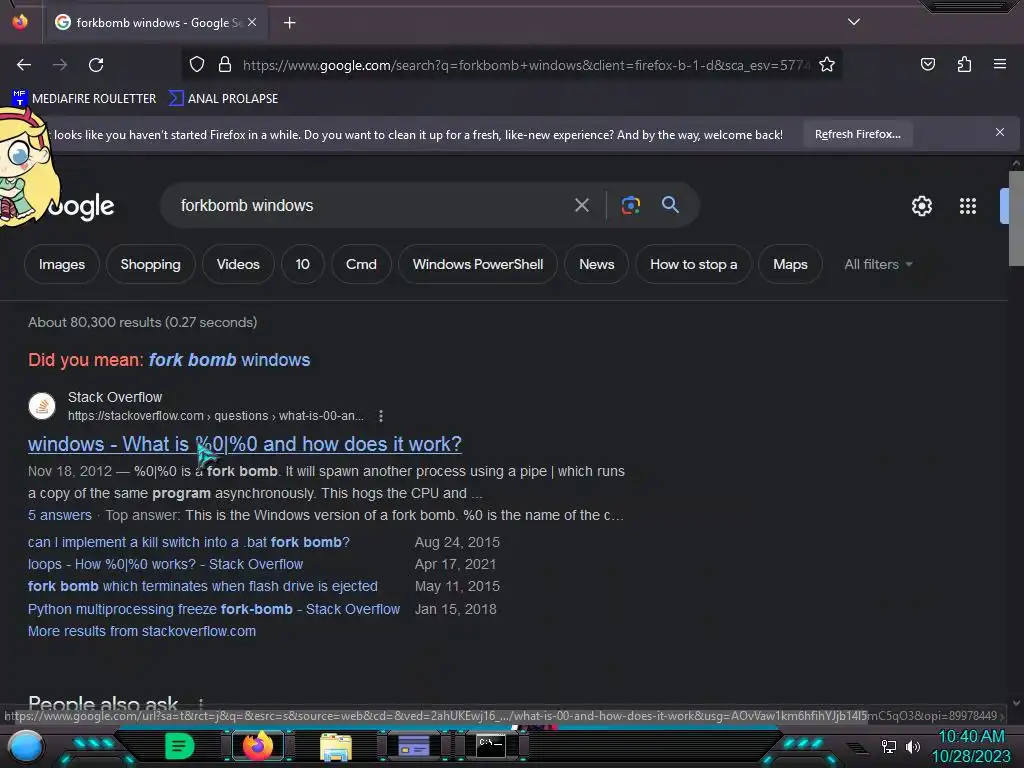Click the address bar URL
This screenshot has width=1024, height=768.
pos(526,65)
